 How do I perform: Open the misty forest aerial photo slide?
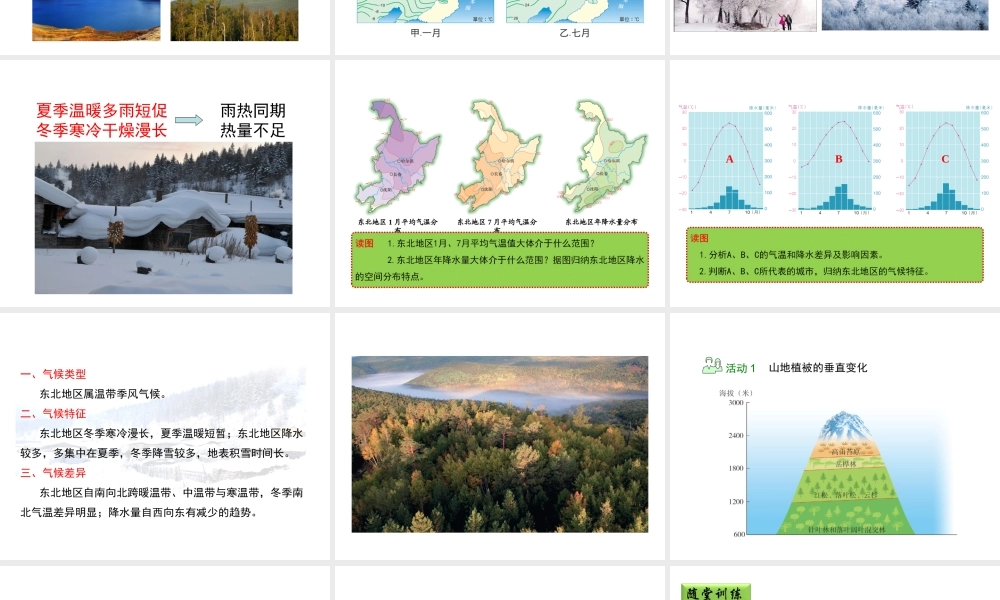tap(500, 444)
